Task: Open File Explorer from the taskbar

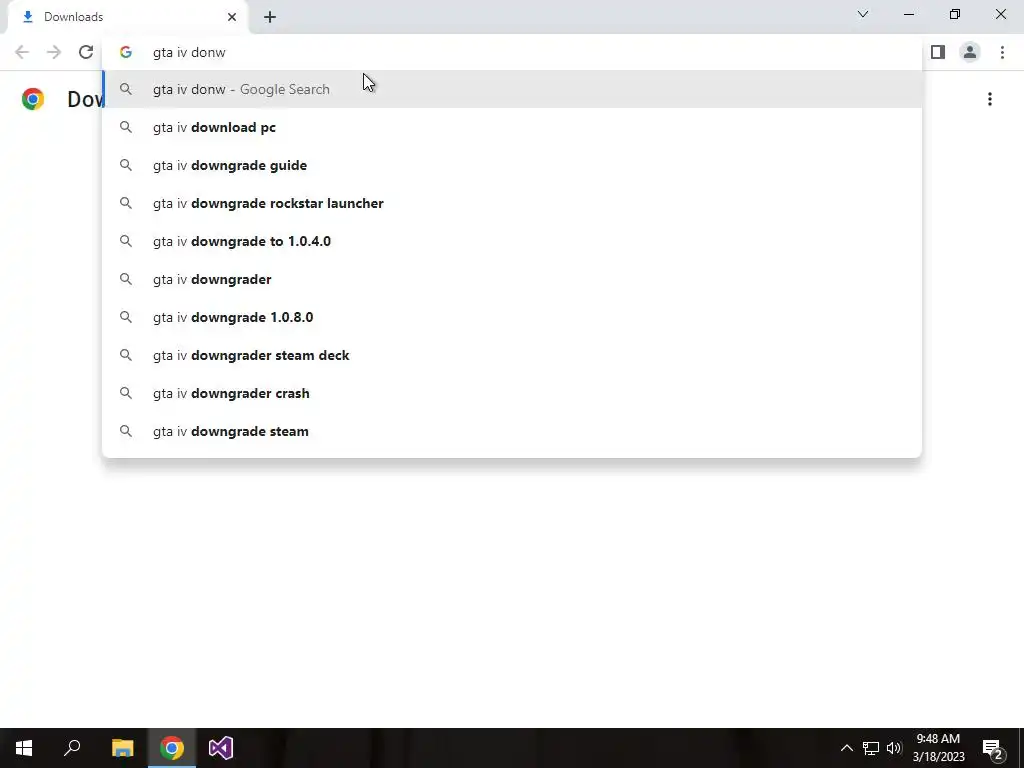Action: pos(122,748)
